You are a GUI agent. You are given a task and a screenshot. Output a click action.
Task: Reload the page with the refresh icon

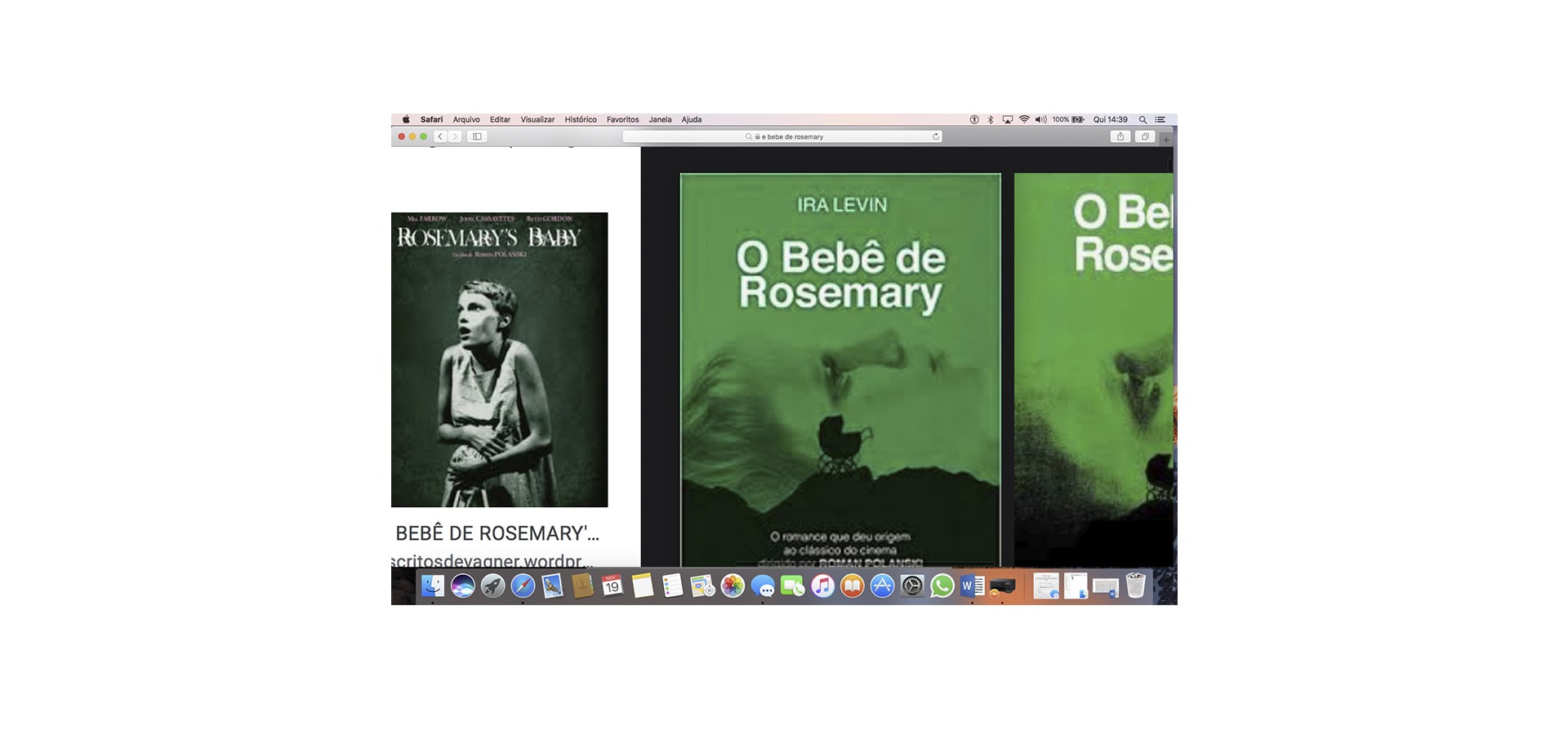(936, 136)
